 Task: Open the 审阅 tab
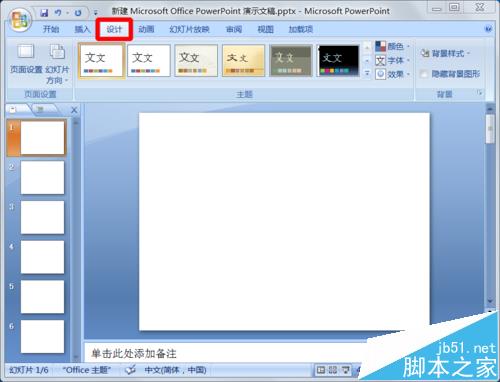234,29
